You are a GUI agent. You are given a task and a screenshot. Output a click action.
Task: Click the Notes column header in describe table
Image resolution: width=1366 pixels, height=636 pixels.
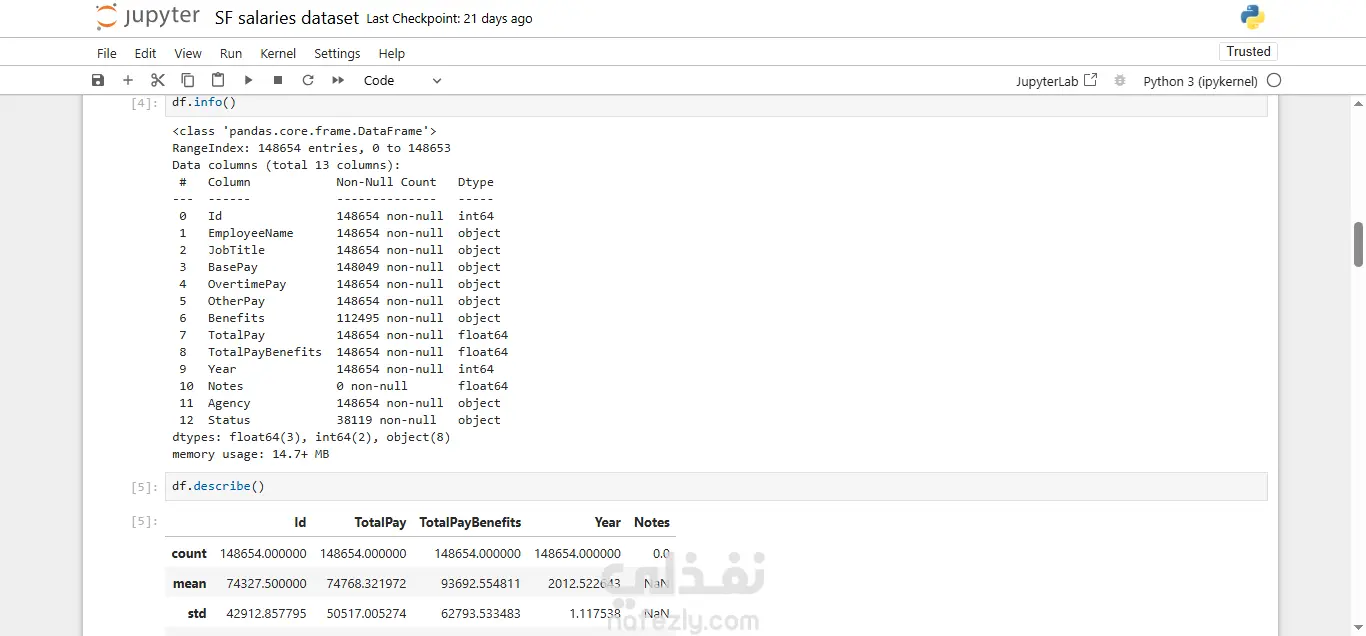tap(652, 522)
